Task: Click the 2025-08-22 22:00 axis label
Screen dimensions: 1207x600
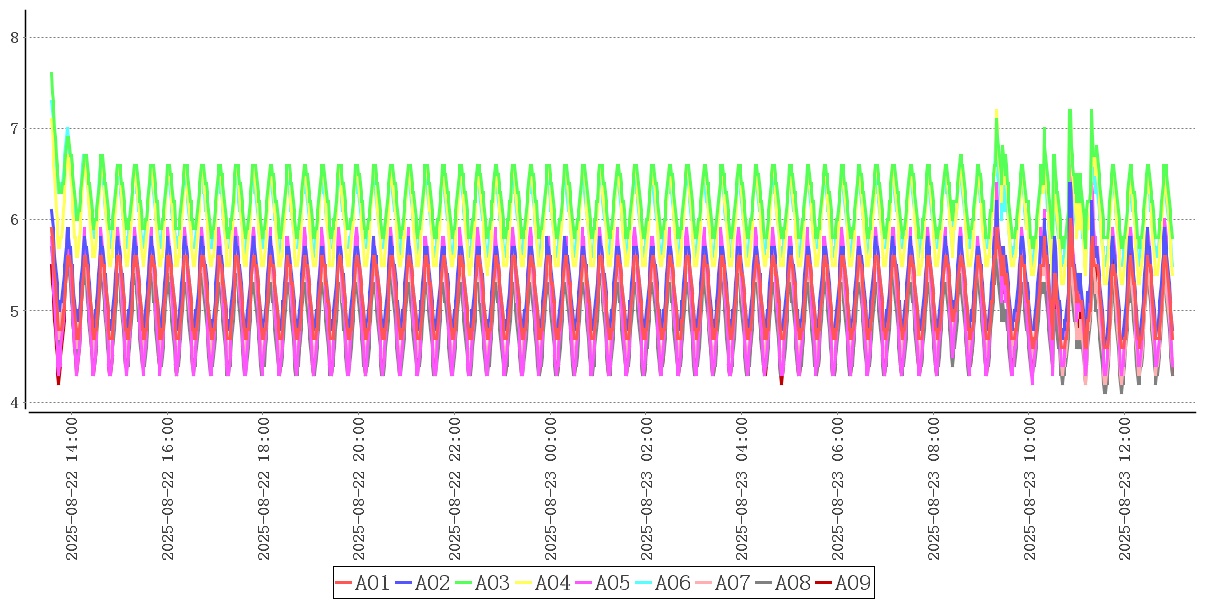Action: click(456, 489)
